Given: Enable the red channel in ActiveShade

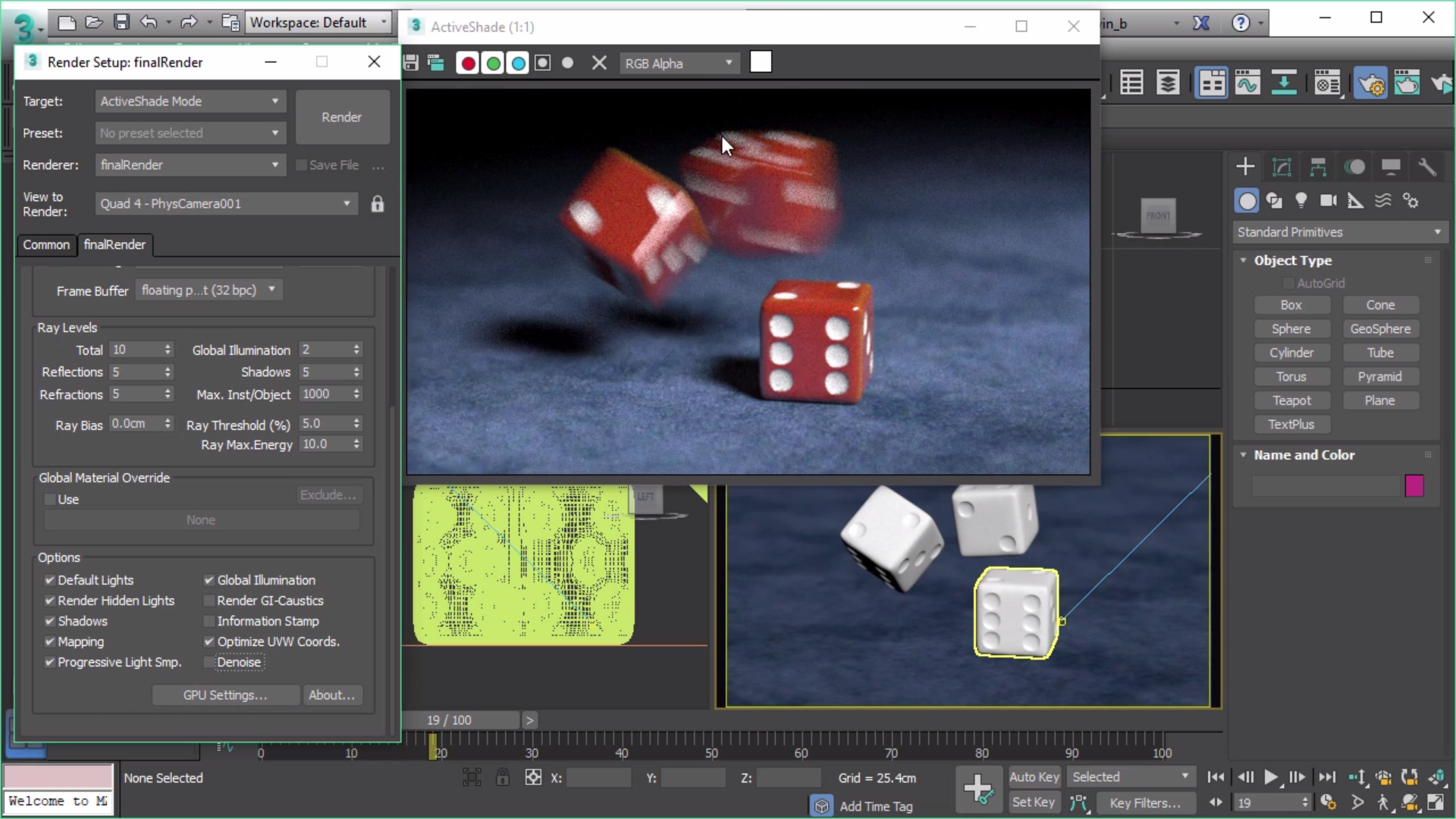Looking at the screenshot, I should 468,64.
